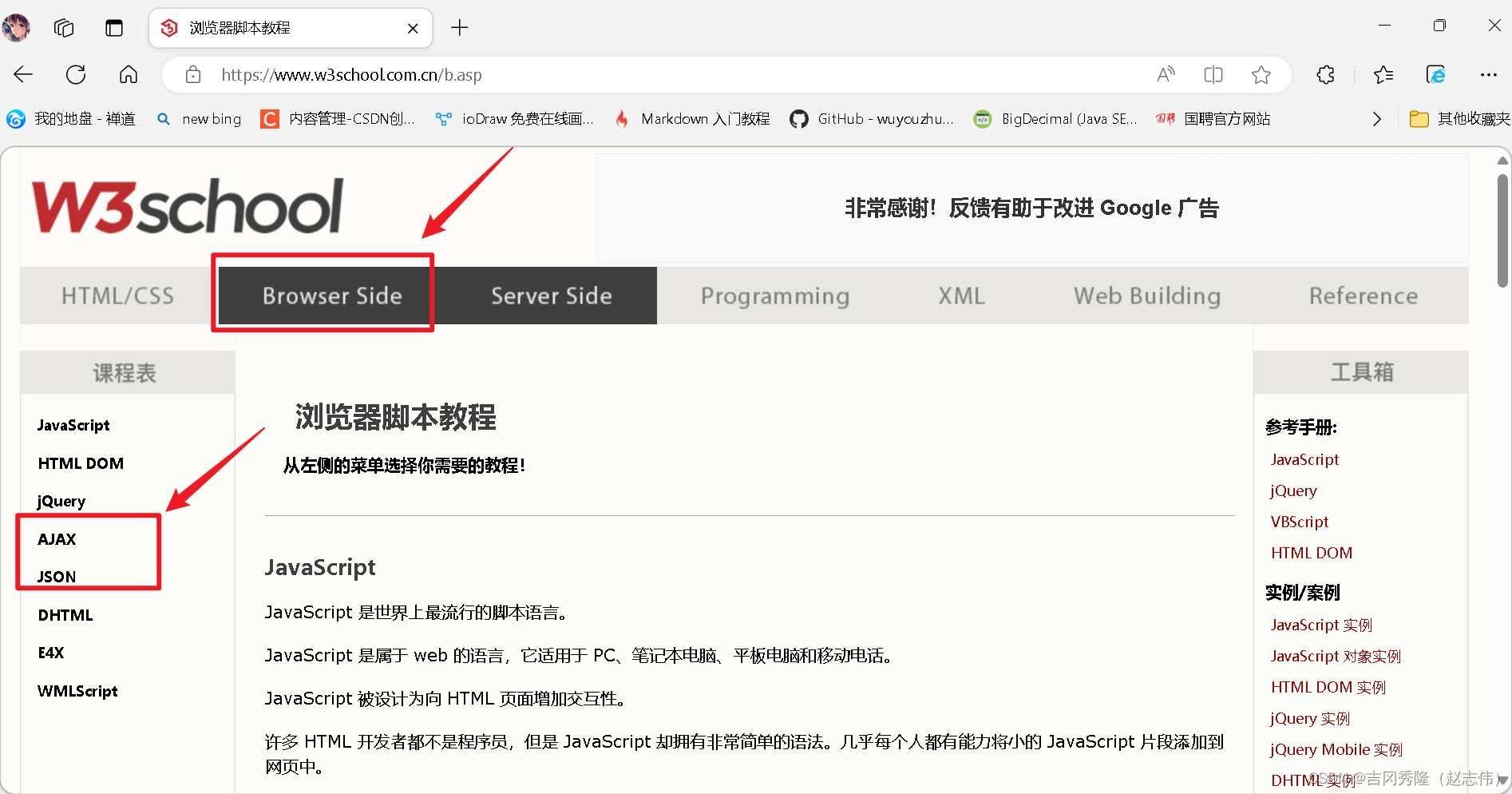The width and height of the screenshot is (1512, 794).
Task: Select the XML nav tab
Action: (x=961, y=296)
